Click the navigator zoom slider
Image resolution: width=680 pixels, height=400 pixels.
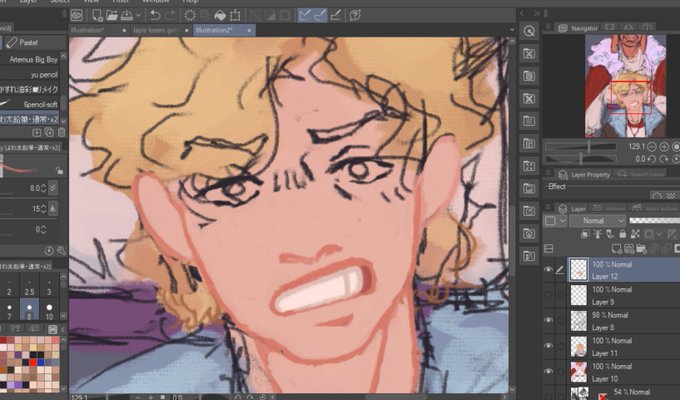point(580,147)
